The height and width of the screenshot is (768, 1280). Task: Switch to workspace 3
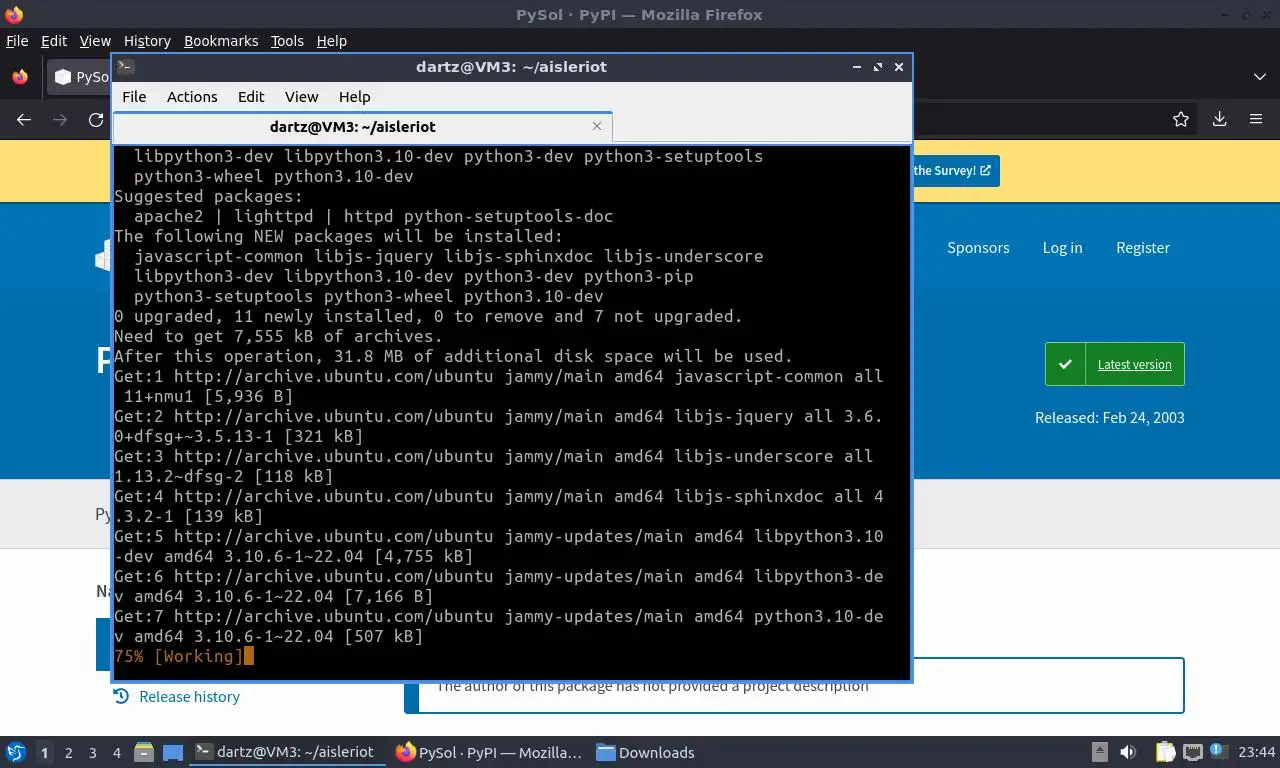[92, 753]
